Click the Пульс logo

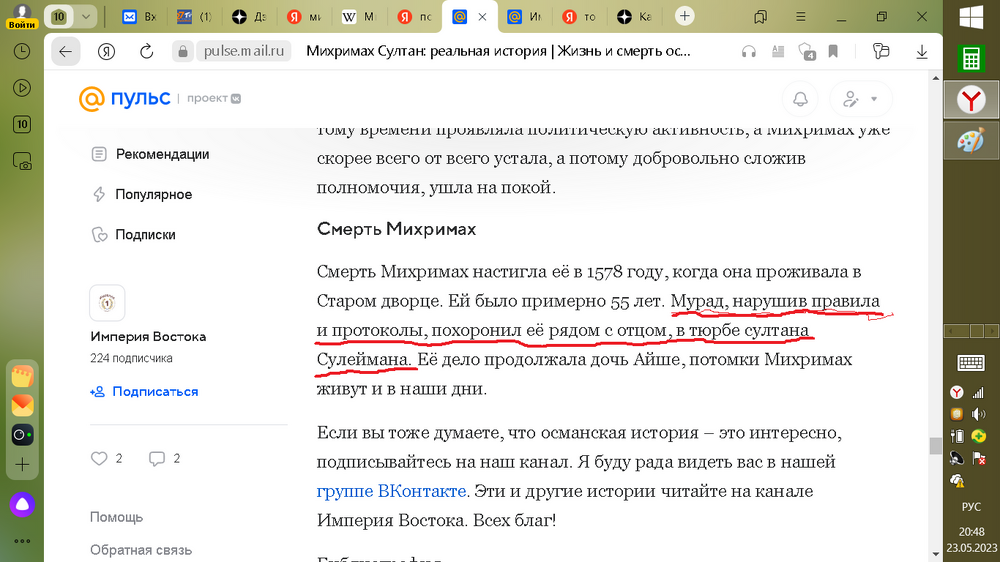click(125, 99)
